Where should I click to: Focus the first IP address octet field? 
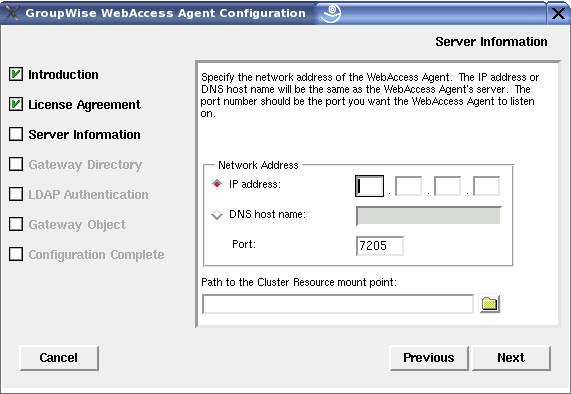pyautogui.click(x=369, y=186)
